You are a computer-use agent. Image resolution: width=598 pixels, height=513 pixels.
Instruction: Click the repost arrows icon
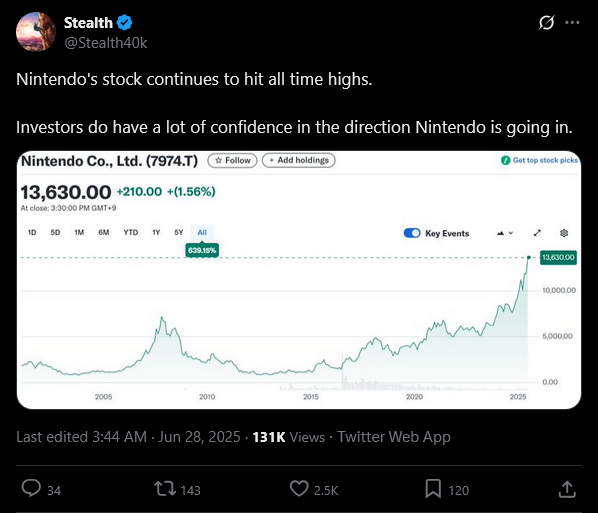(x=165, y=489)
